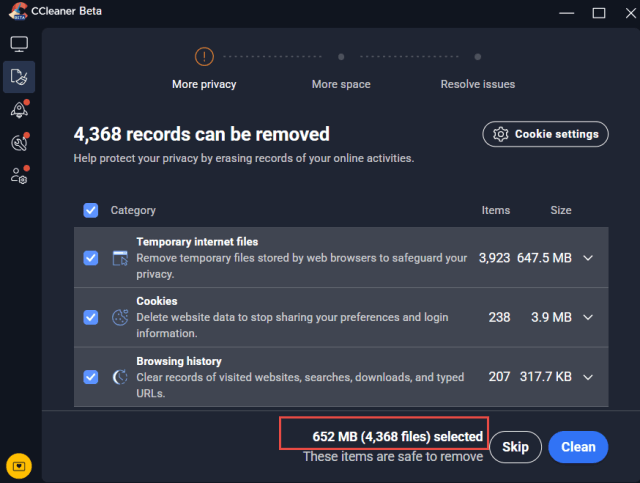
Task: Open the computer status sidebar icon
Action: 19,44
